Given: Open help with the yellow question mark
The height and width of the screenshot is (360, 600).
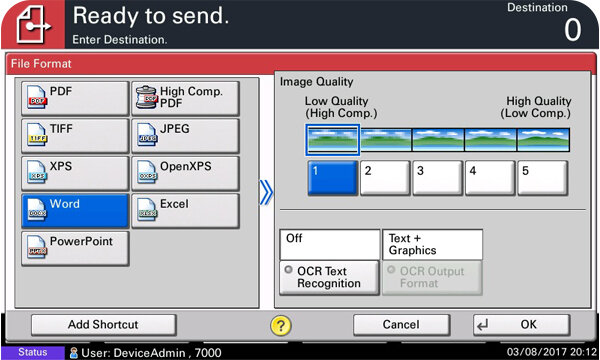Looking at the screenshot, I should 281,326.
